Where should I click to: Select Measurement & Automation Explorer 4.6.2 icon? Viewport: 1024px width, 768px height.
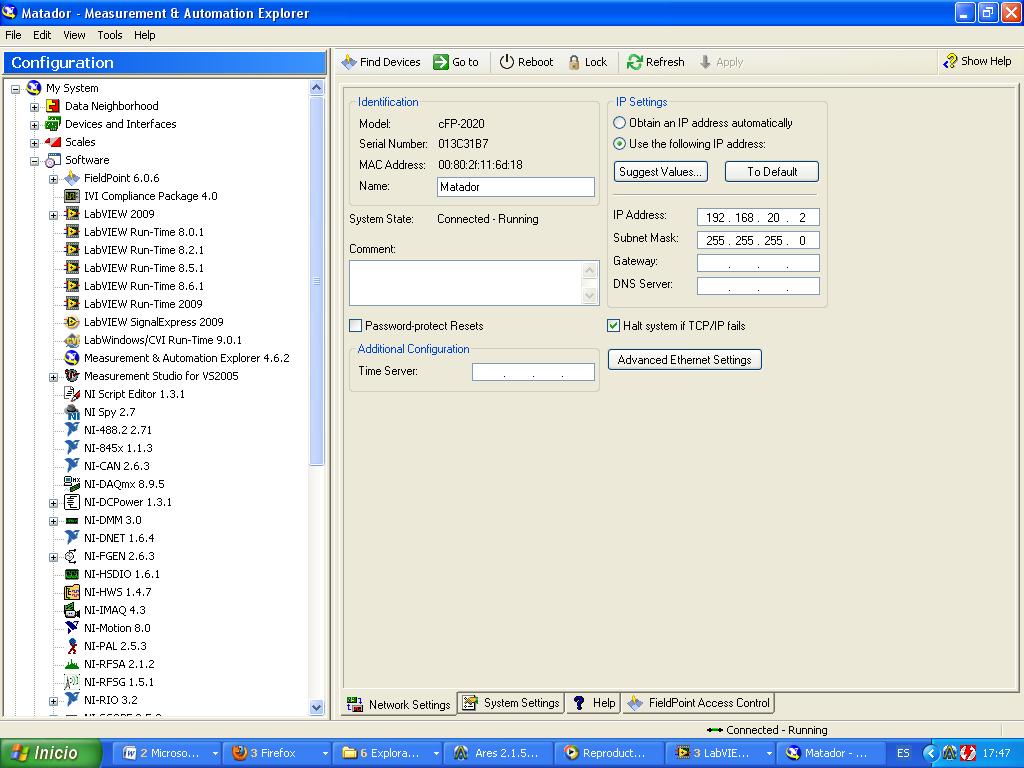(x=72, y=358)
